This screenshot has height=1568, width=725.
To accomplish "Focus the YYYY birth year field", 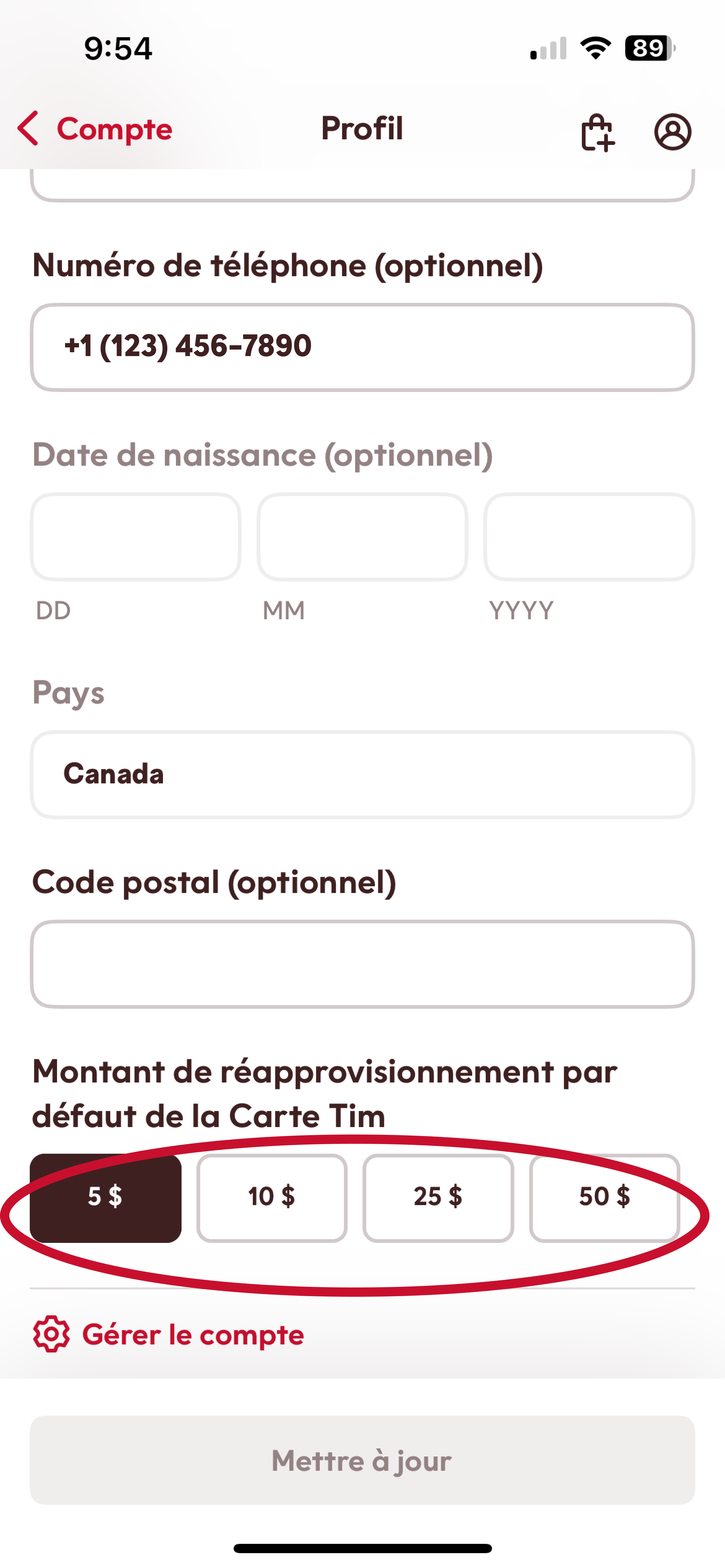I will [589, 537].
